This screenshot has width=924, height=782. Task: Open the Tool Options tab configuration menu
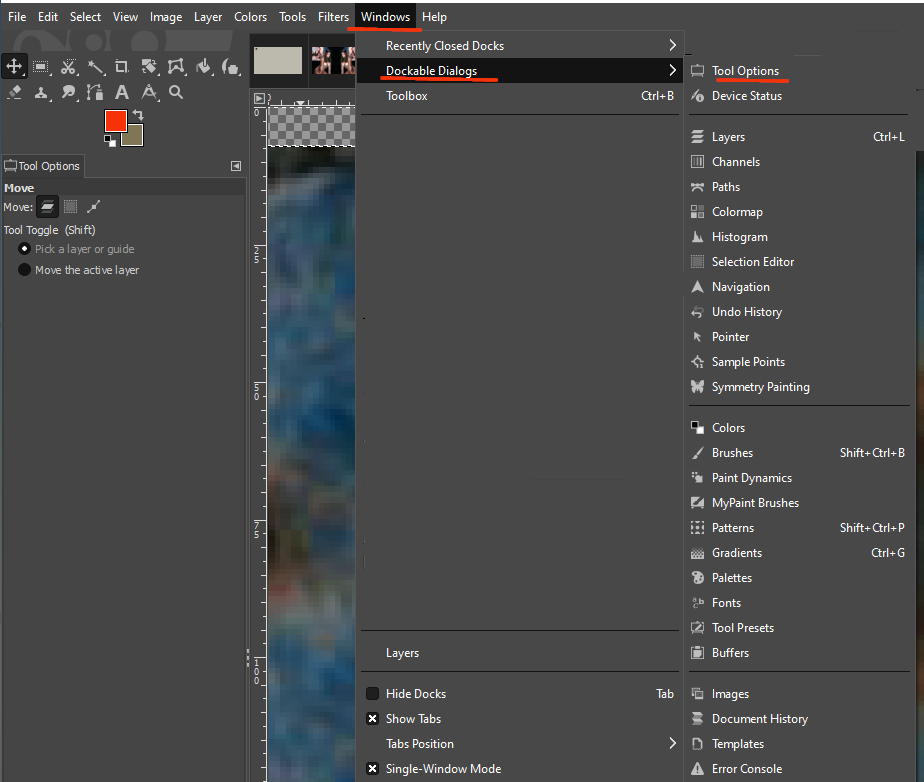[x=236, y=166]
